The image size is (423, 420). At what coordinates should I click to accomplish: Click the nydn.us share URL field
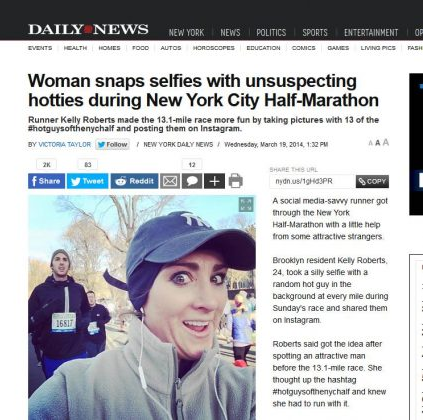point(312,181)
